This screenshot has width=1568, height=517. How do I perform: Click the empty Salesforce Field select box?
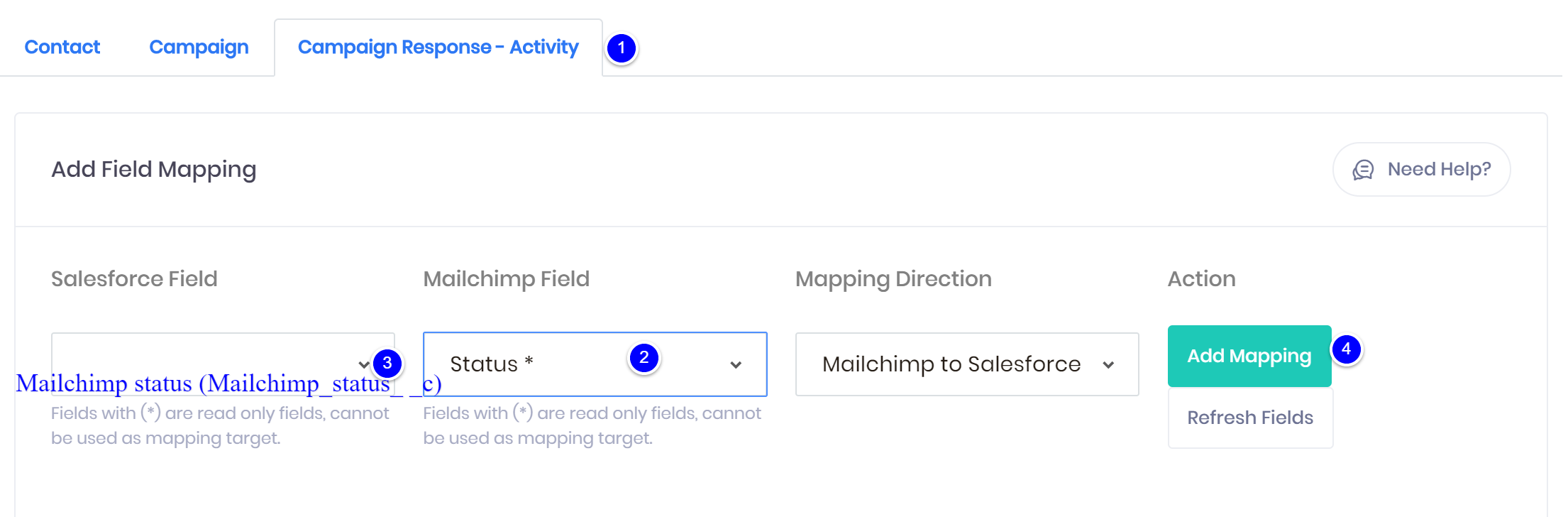[x=223, y=364]
